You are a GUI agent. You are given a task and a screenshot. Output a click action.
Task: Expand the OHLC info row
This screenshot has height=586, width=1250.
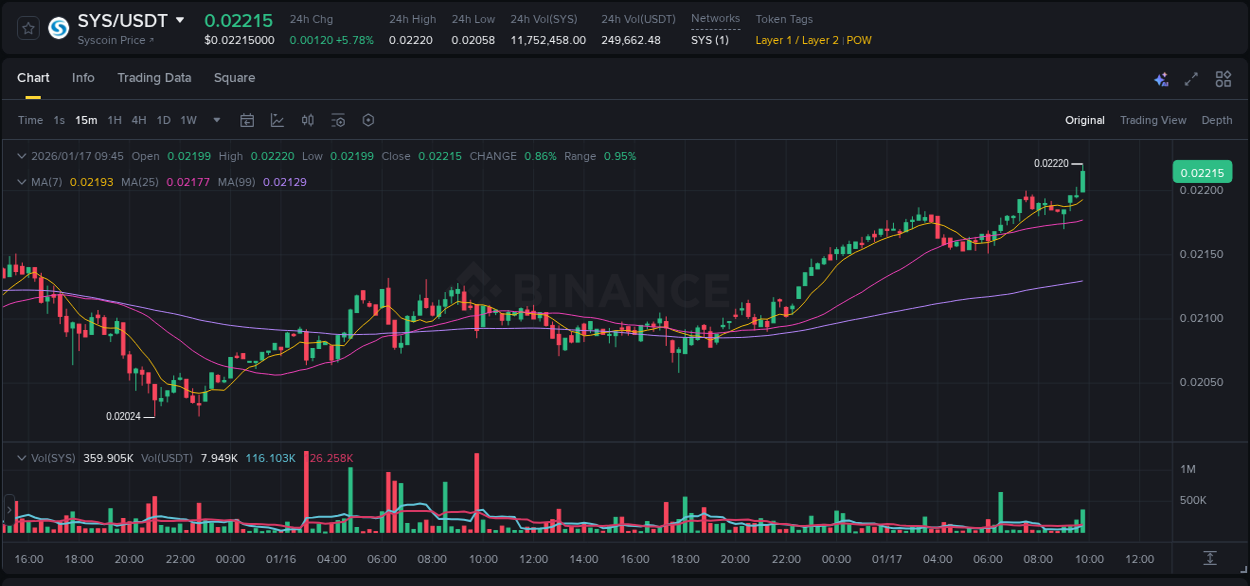(x=22, y=156)
